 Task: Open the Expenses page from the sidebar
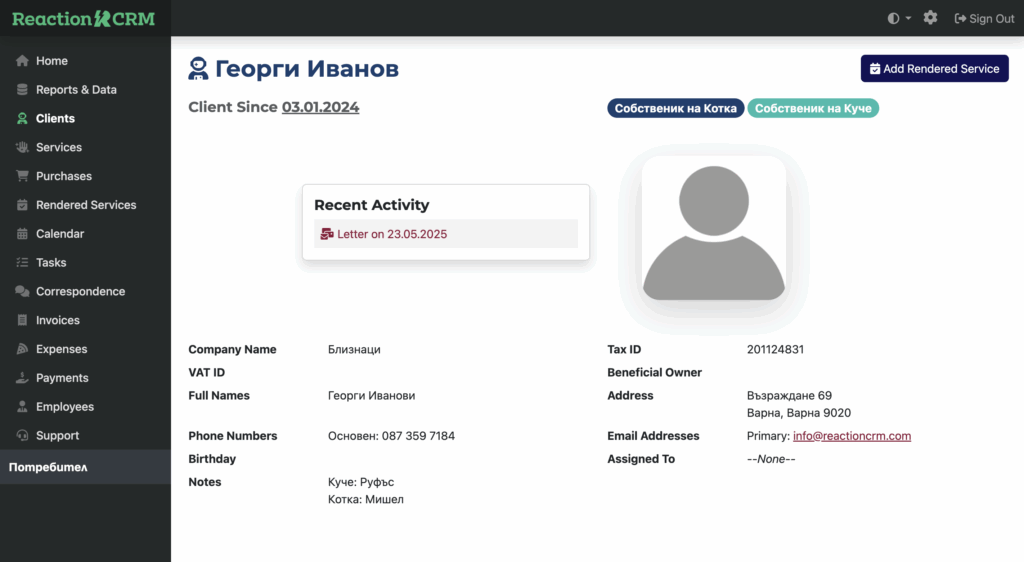(61, 350)
